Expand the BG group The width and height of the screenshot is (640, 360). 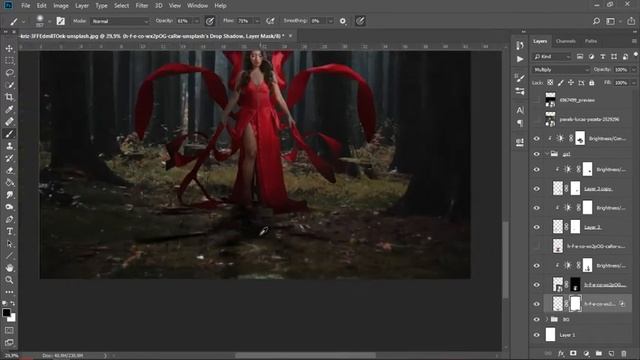[547, 320]
